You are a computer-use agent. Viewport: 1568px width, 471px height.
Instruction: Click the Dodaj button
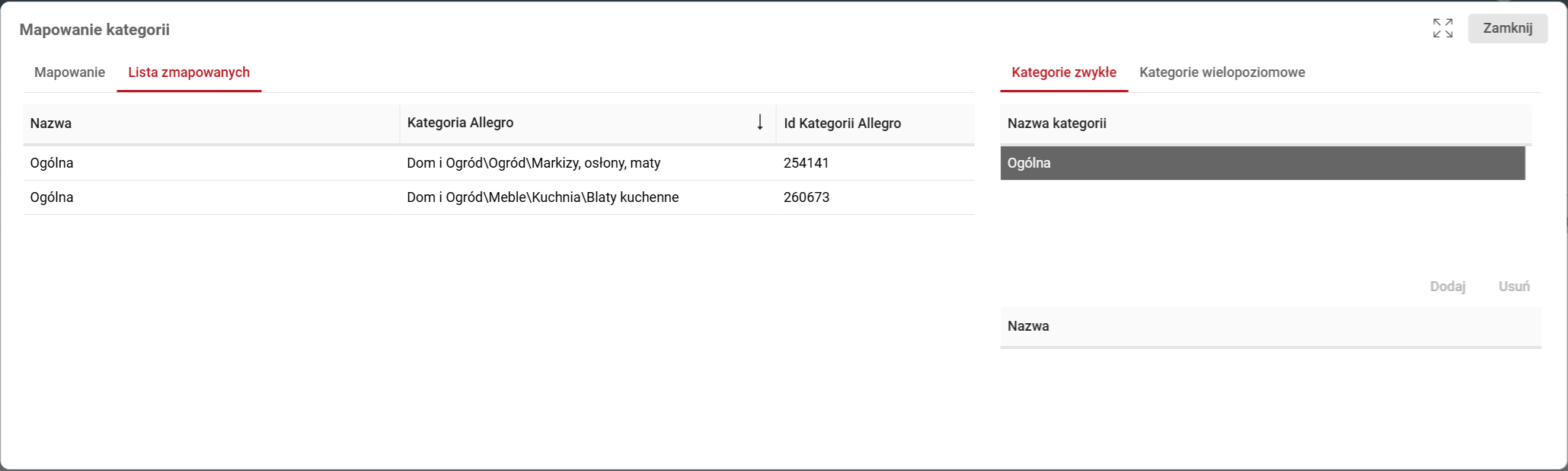coord(1447,287)
